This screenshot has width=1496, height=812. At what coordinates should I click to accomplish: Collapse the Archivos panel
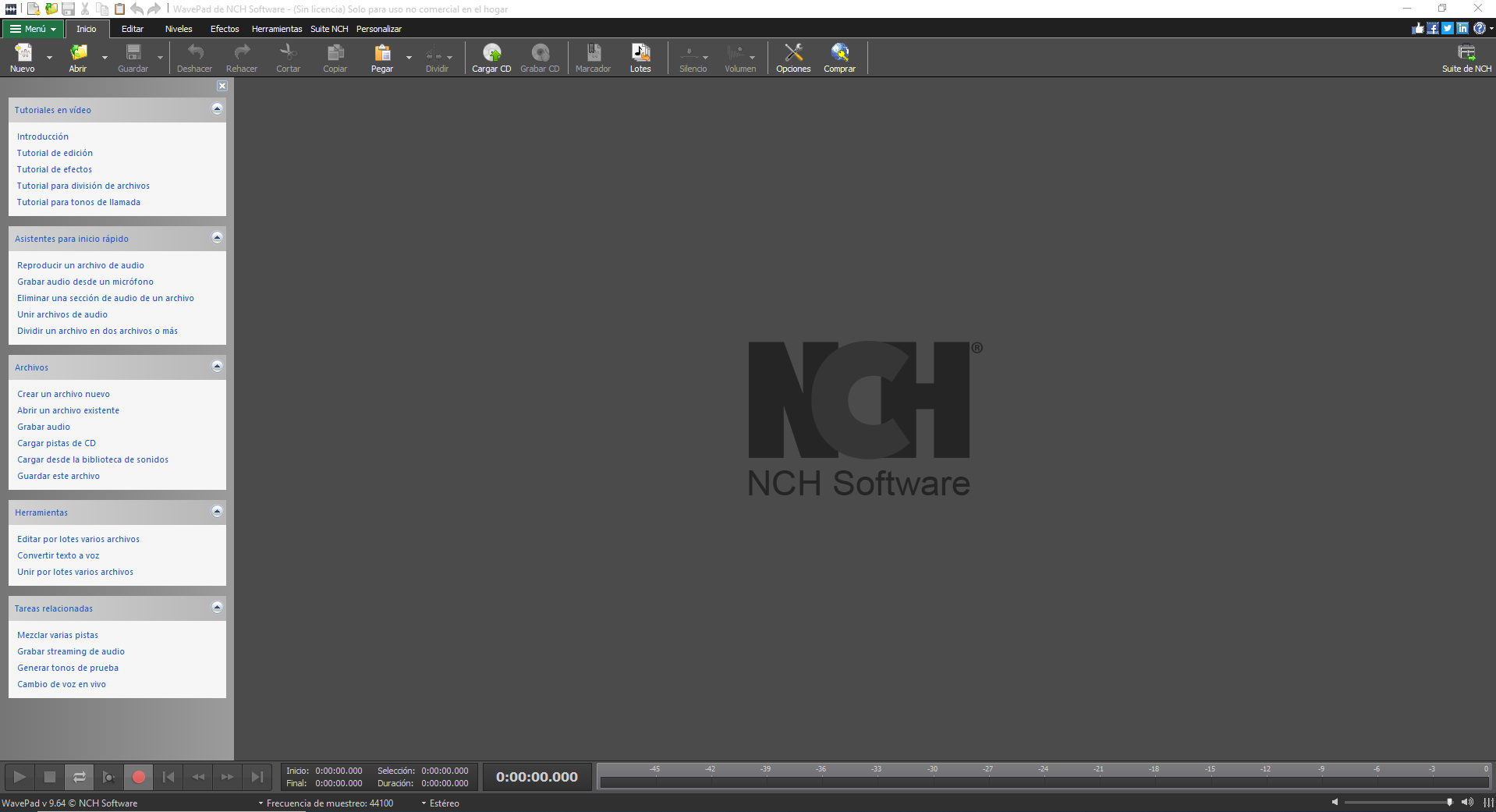click(218, 367)
